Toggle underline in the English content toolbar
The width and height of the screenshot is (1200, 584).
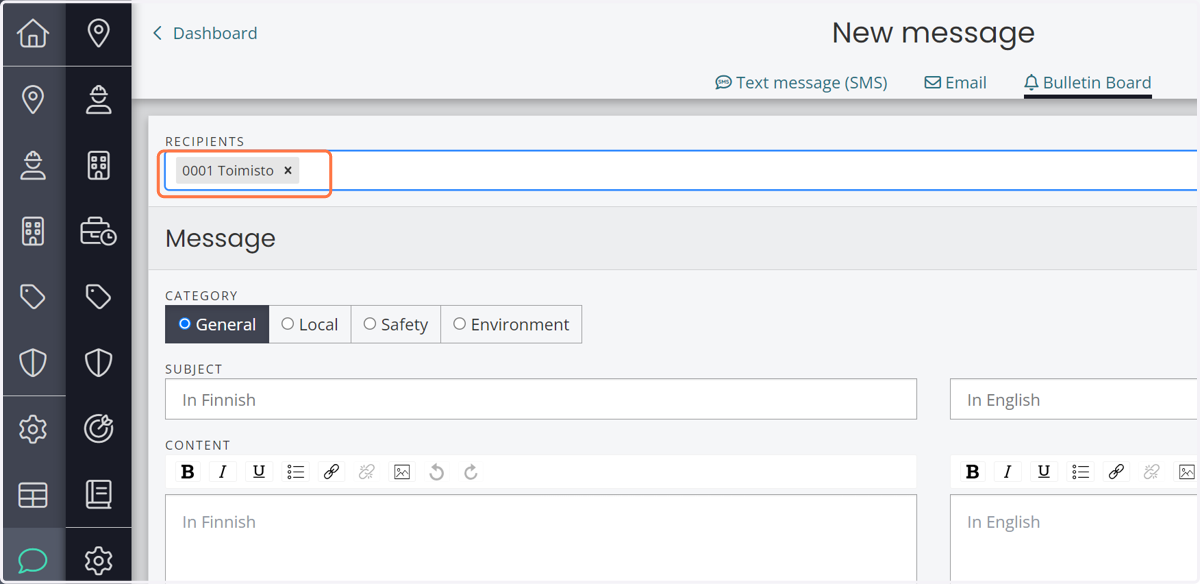[x=1044, y=472]
